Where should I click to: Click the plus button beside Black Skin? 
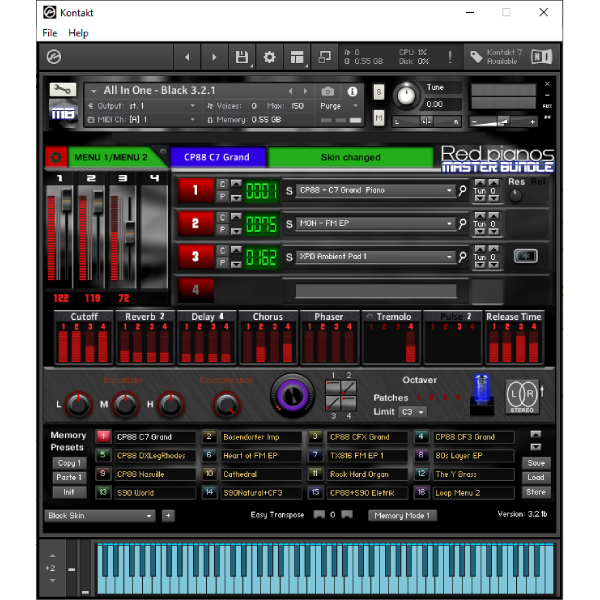(168, 515)
